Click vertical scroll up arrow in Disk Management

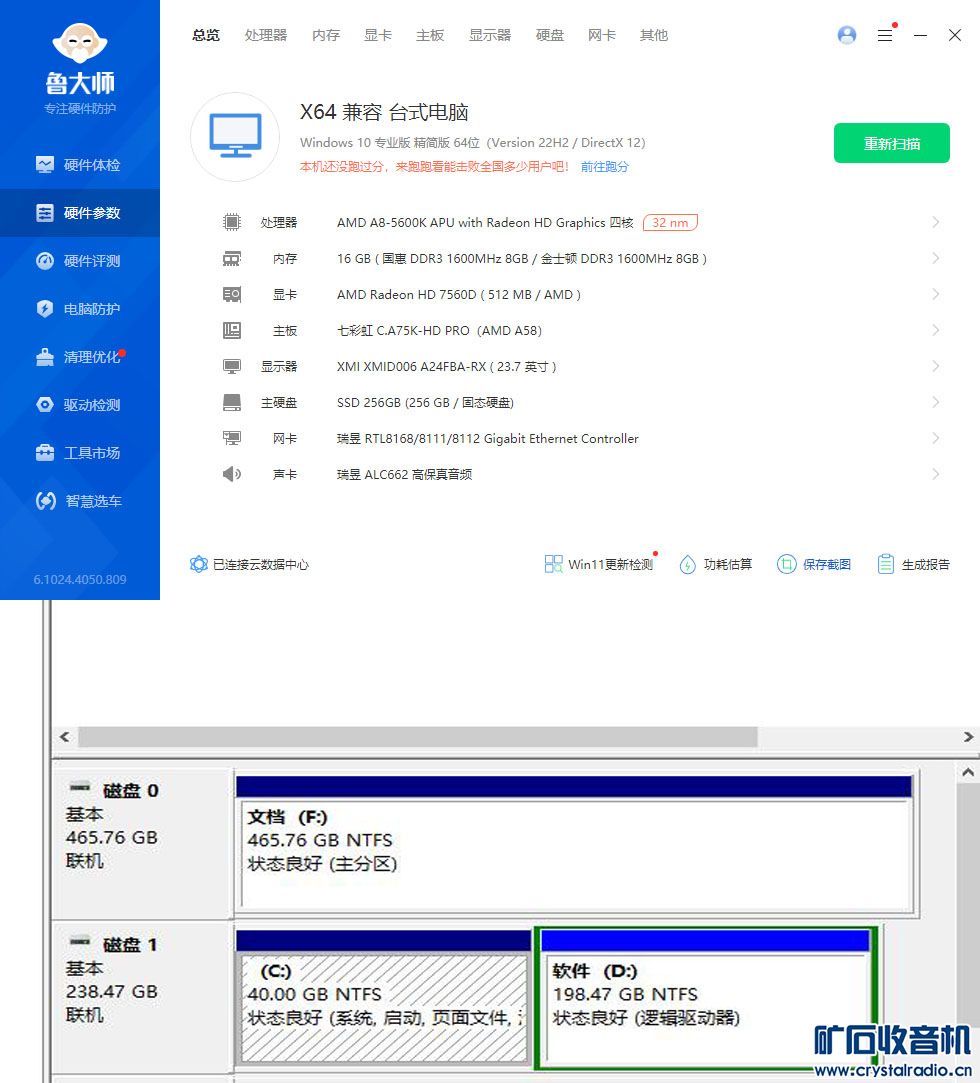coord(968,772)
